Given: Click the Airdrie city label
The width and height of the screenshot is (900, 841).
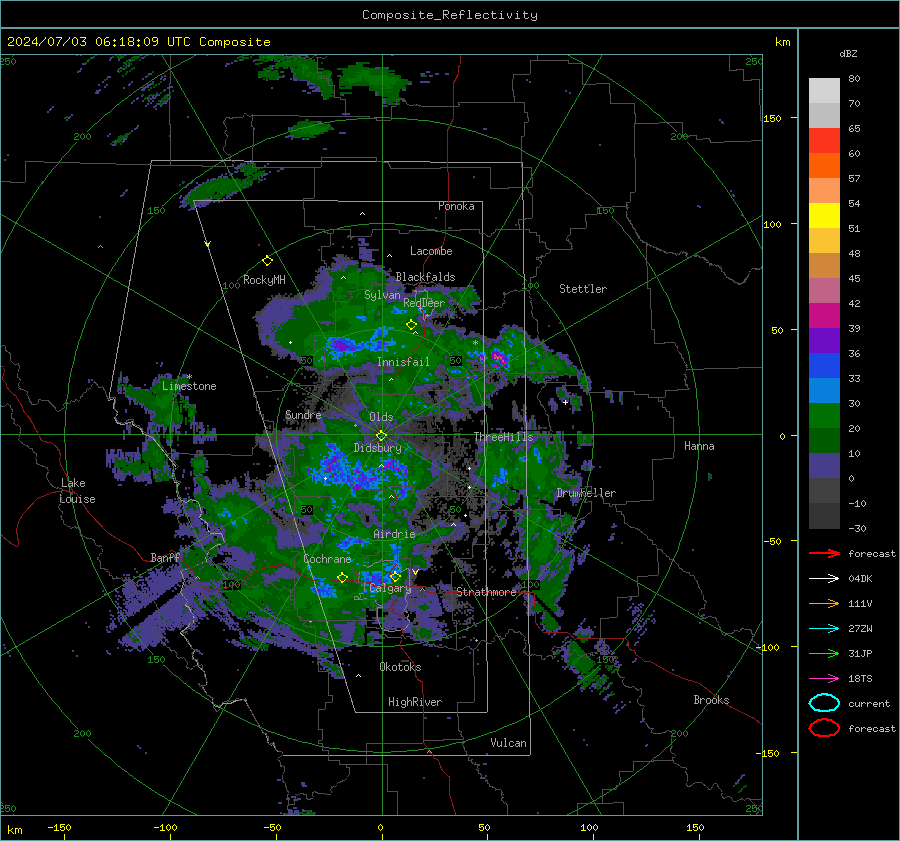Looking at the screenshot, I should [394, 534].
